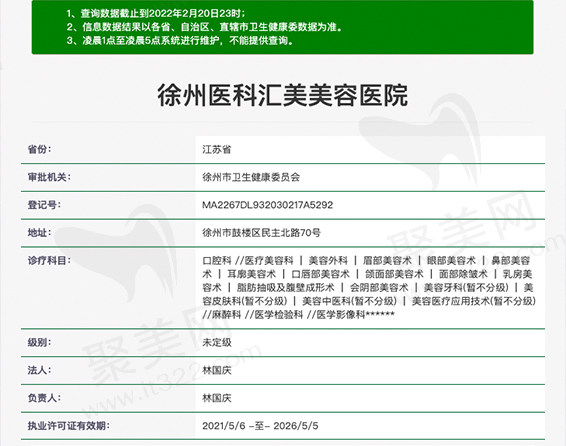Select address 徐州市鼓楼区民主北路70号
Screen dimensions: 566x446
pyautogui.click(x=261, y=233)
